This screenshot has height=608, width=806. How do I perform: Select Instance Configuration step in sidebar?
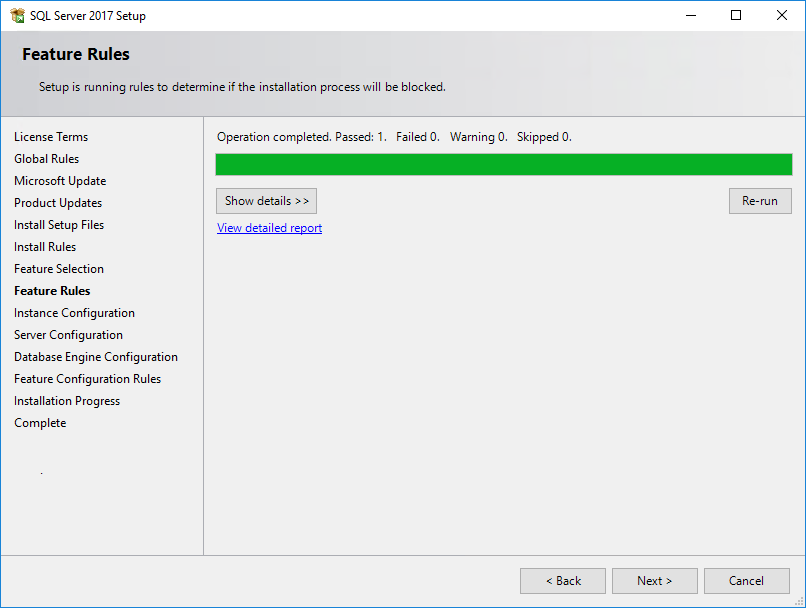74,313
